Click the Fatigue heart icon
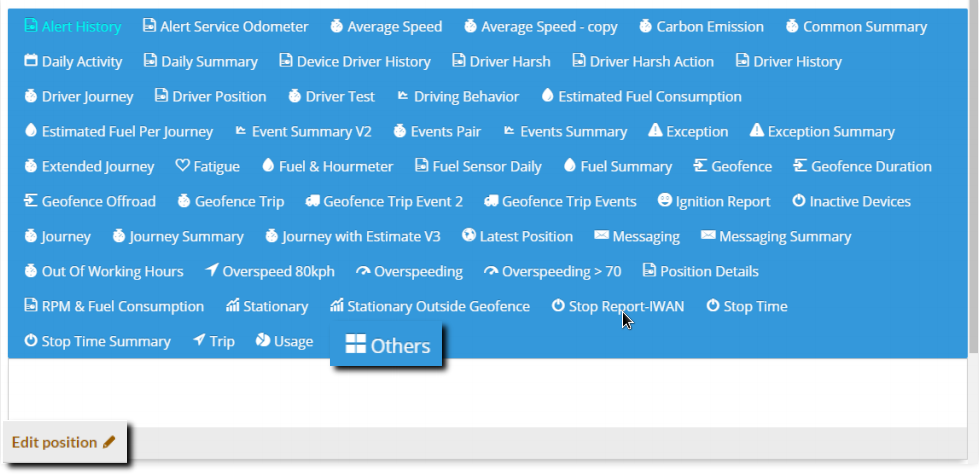This screenshot has width=979, height=474. point(182,167)
